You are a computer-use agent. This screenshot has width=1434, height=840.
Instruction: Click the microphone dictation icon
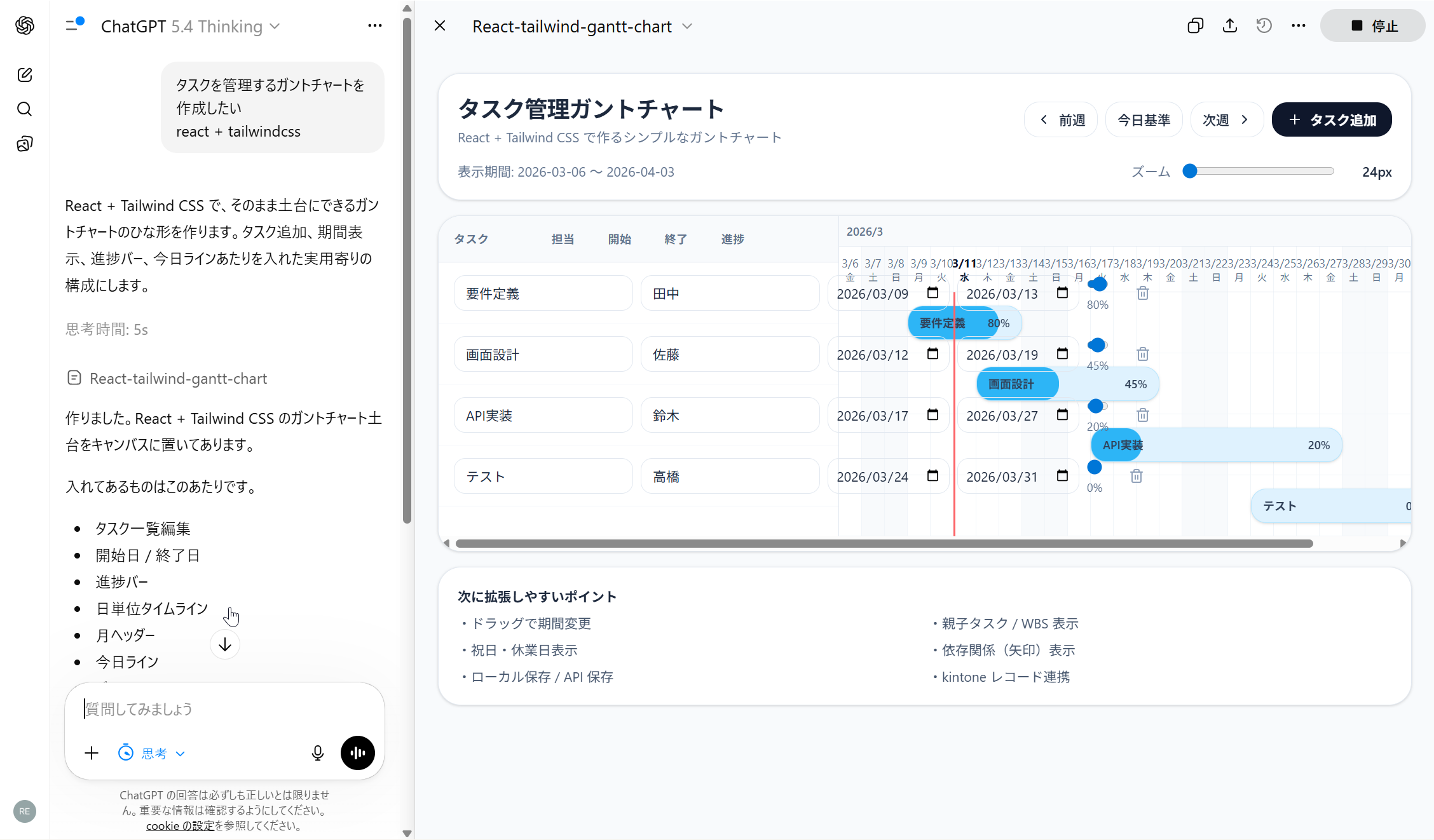click(x=318, y=753)
